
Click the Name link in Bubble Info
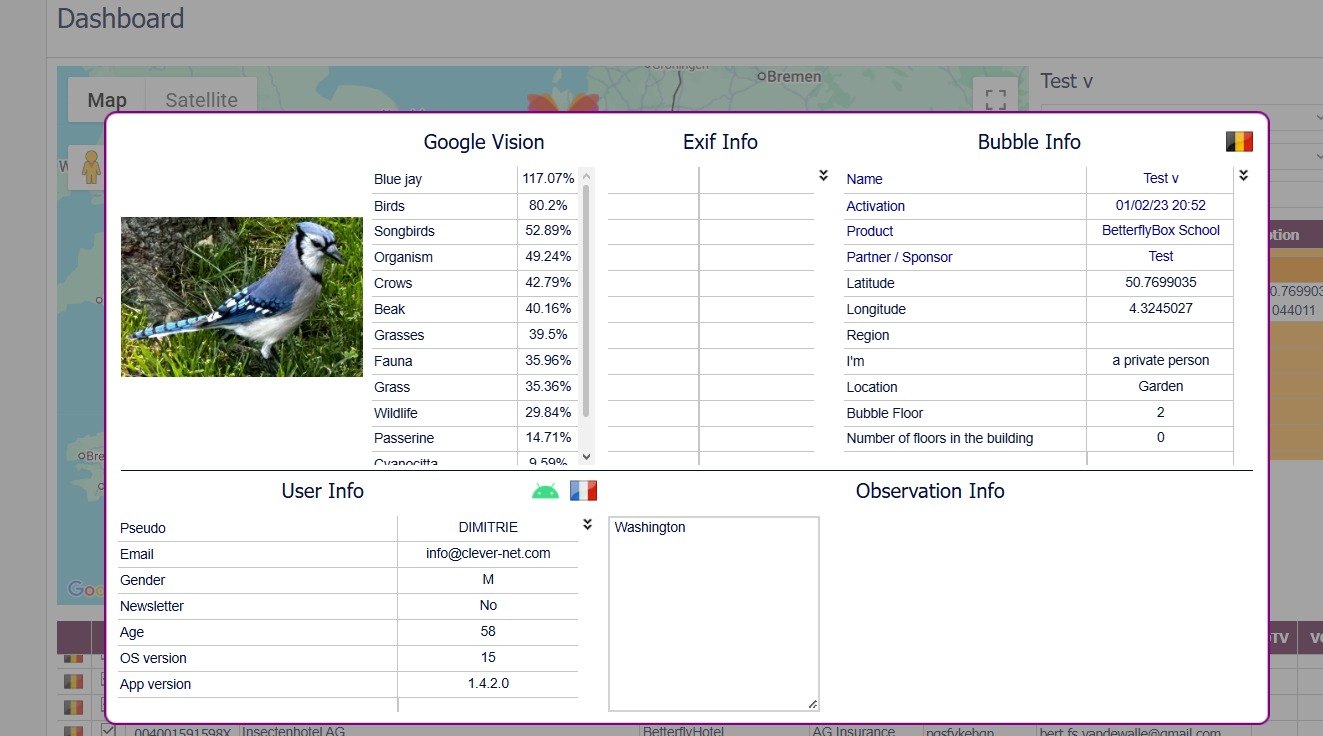click(x=864, y=179)
